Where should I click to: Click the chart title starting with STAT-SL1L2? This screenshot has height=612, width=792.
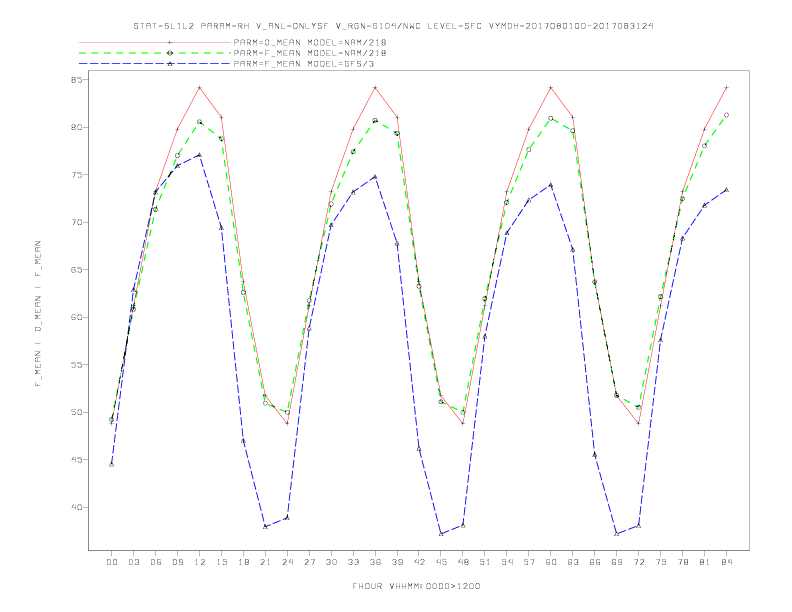(x=393, y=26)
